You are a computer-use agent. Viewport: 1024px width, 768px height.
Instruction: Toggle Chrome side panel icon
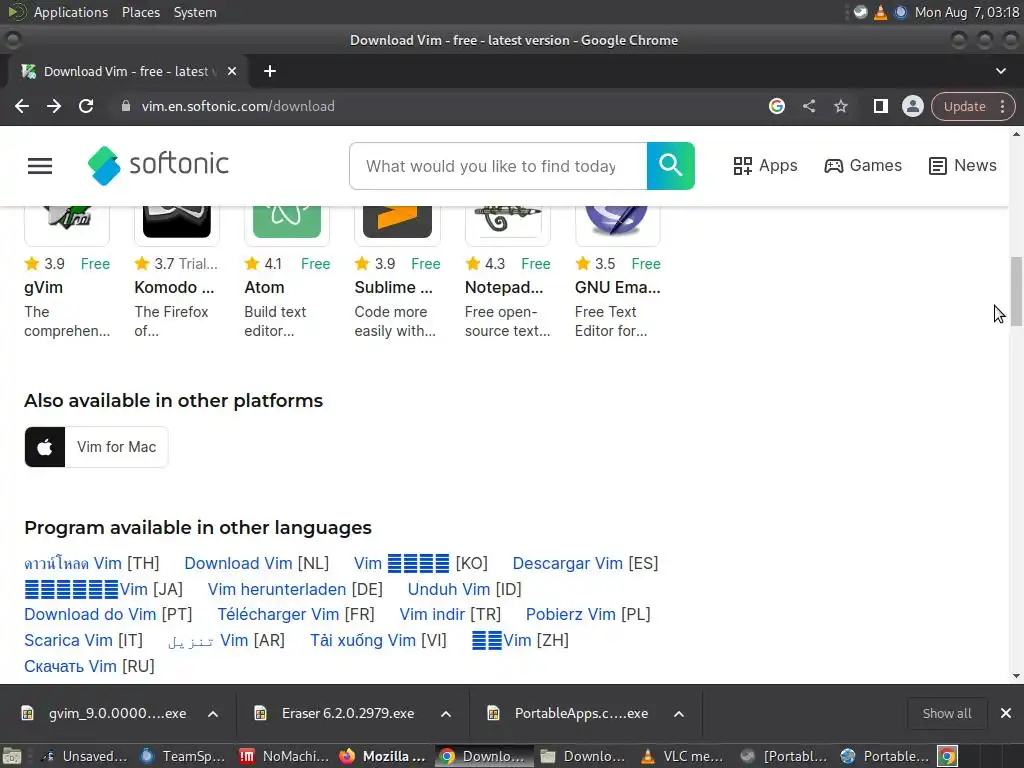click(x=880, y=106)
